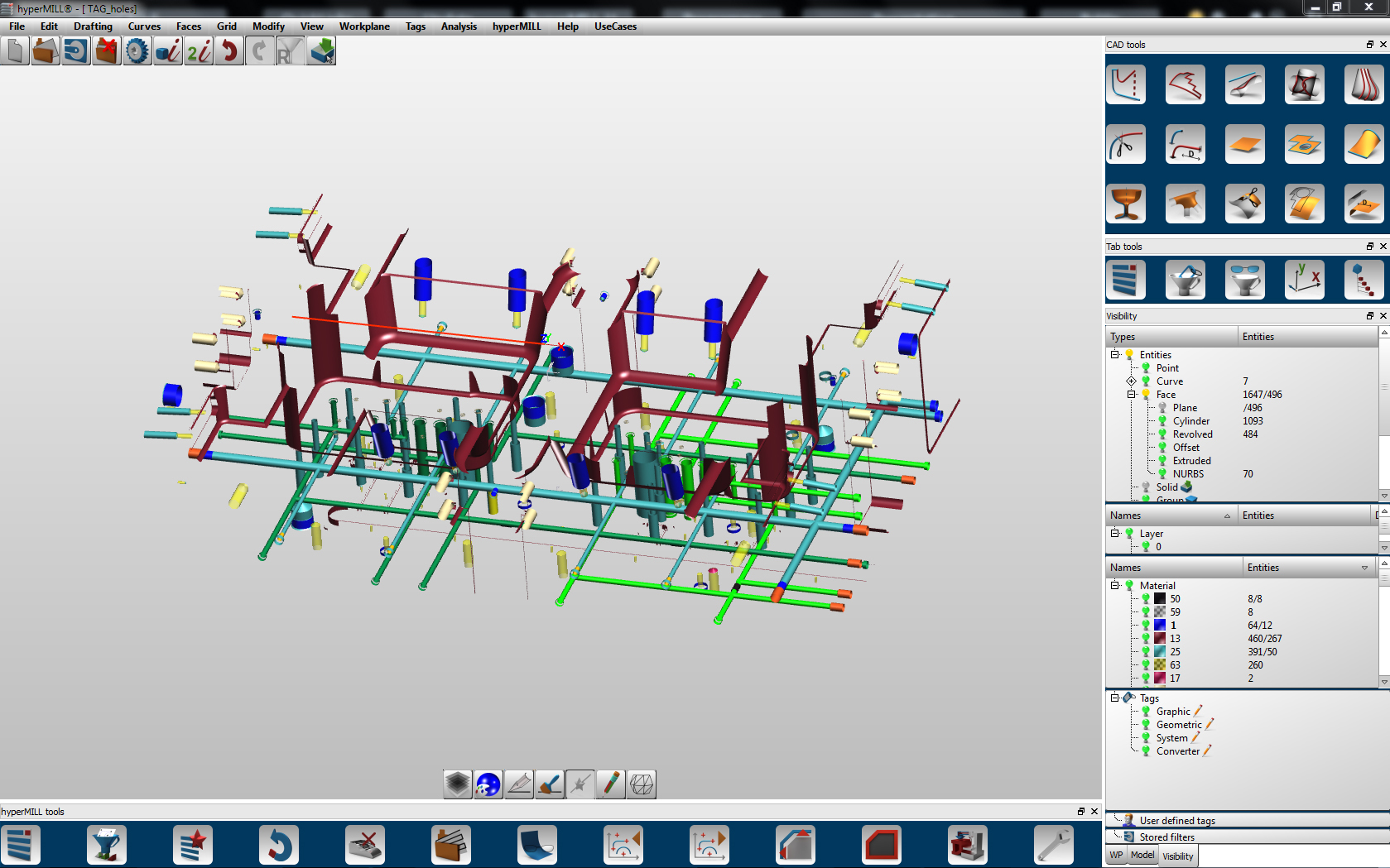
Task: Click the red X folder icon
Action: (x=106, y=51)
